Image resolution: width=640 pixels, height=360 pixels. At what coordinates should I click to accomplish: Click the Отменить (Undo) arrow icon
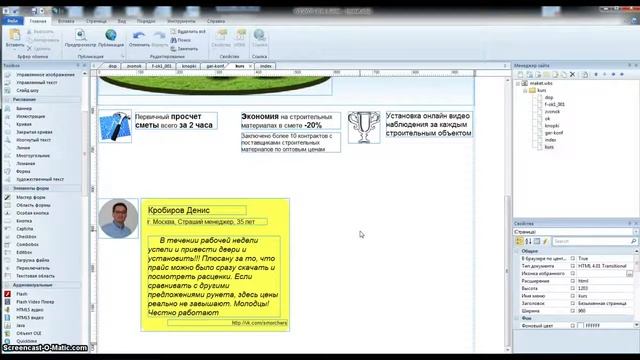click(139, 36)
